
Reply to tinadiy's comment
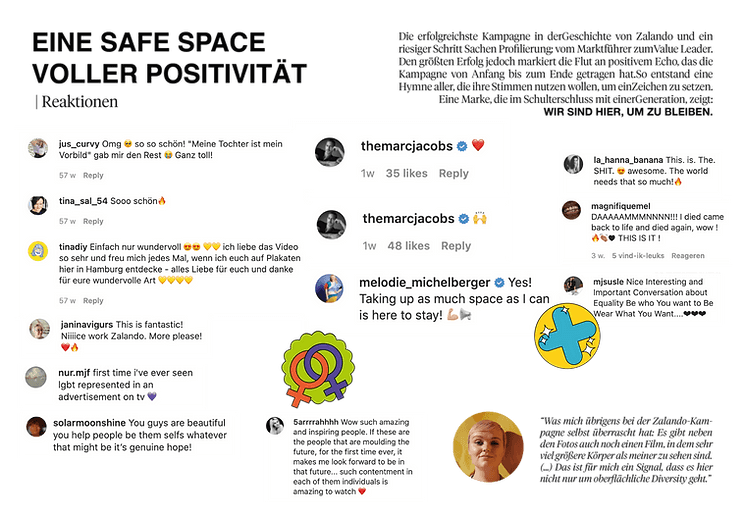pyautogui.click(x=93, y=300)
